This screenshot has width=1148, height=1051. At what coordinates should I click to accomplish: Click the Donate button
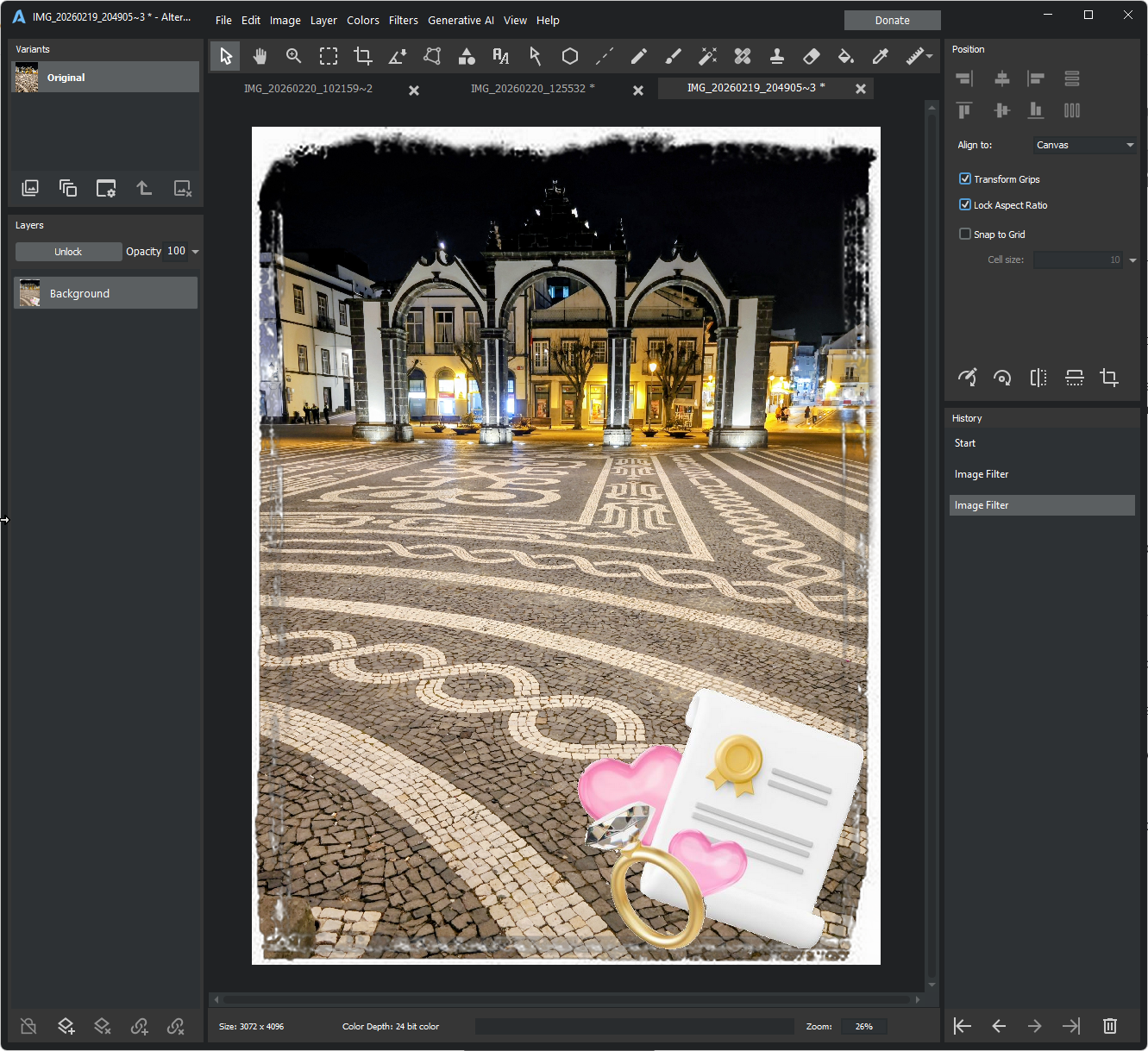point(892,21)
